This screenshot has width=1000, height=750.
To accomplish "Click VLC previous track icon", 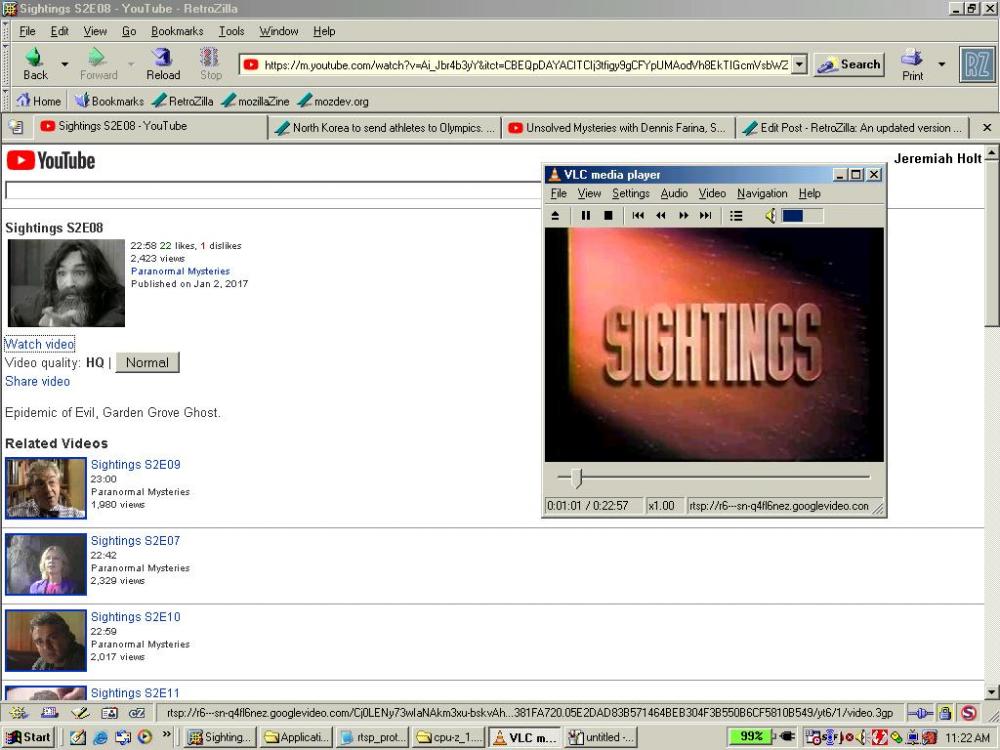I will point(638,216).
